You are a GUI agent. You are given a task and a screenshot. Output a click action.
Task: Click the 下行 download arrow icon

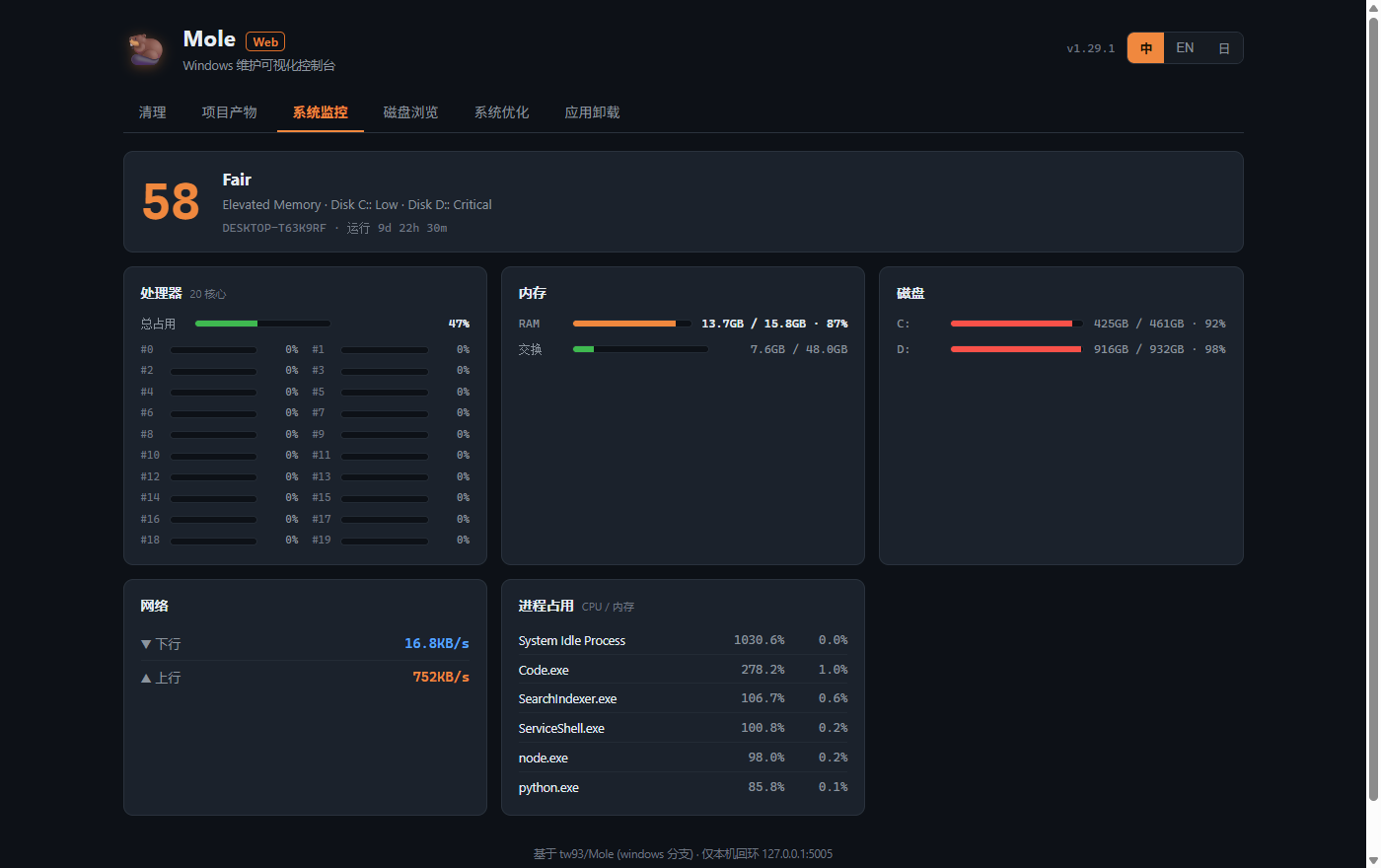coord(146,644)
